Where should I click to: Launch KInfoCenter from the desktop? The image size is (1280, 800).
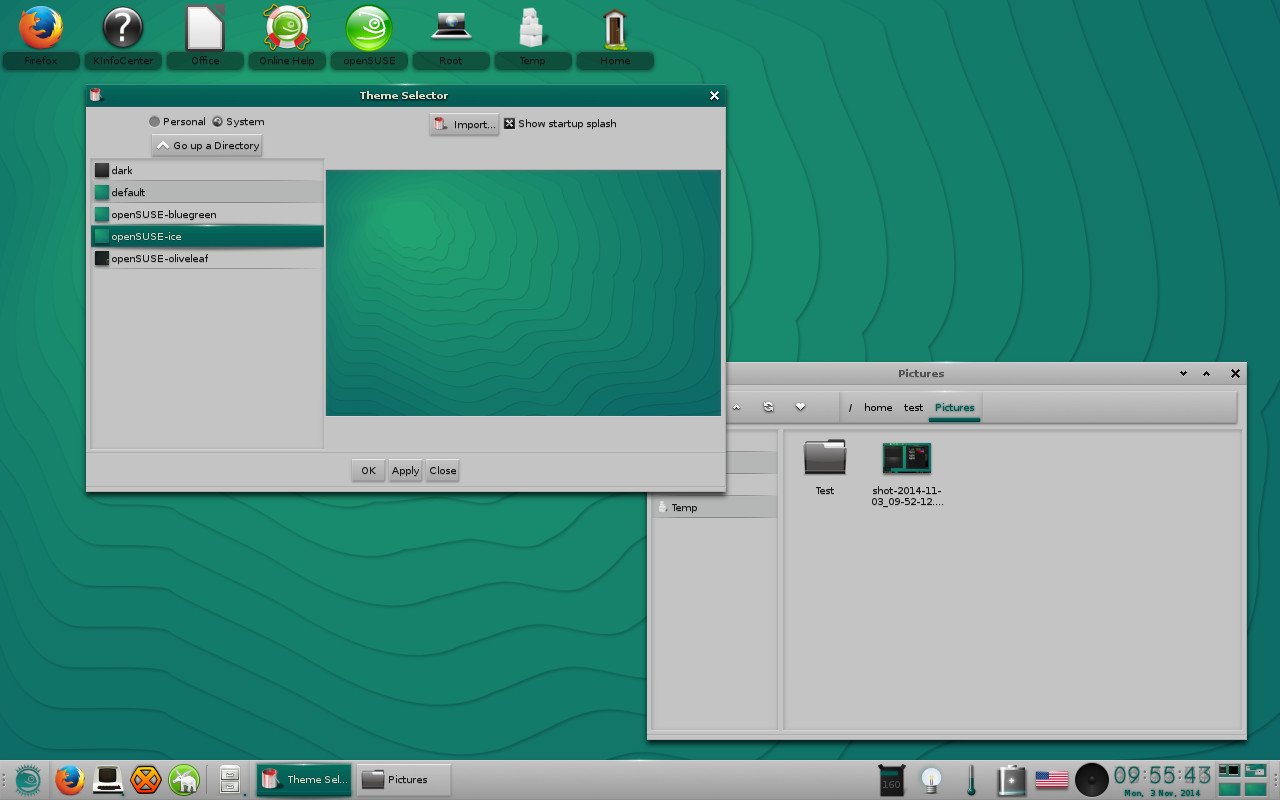point(123,29)
